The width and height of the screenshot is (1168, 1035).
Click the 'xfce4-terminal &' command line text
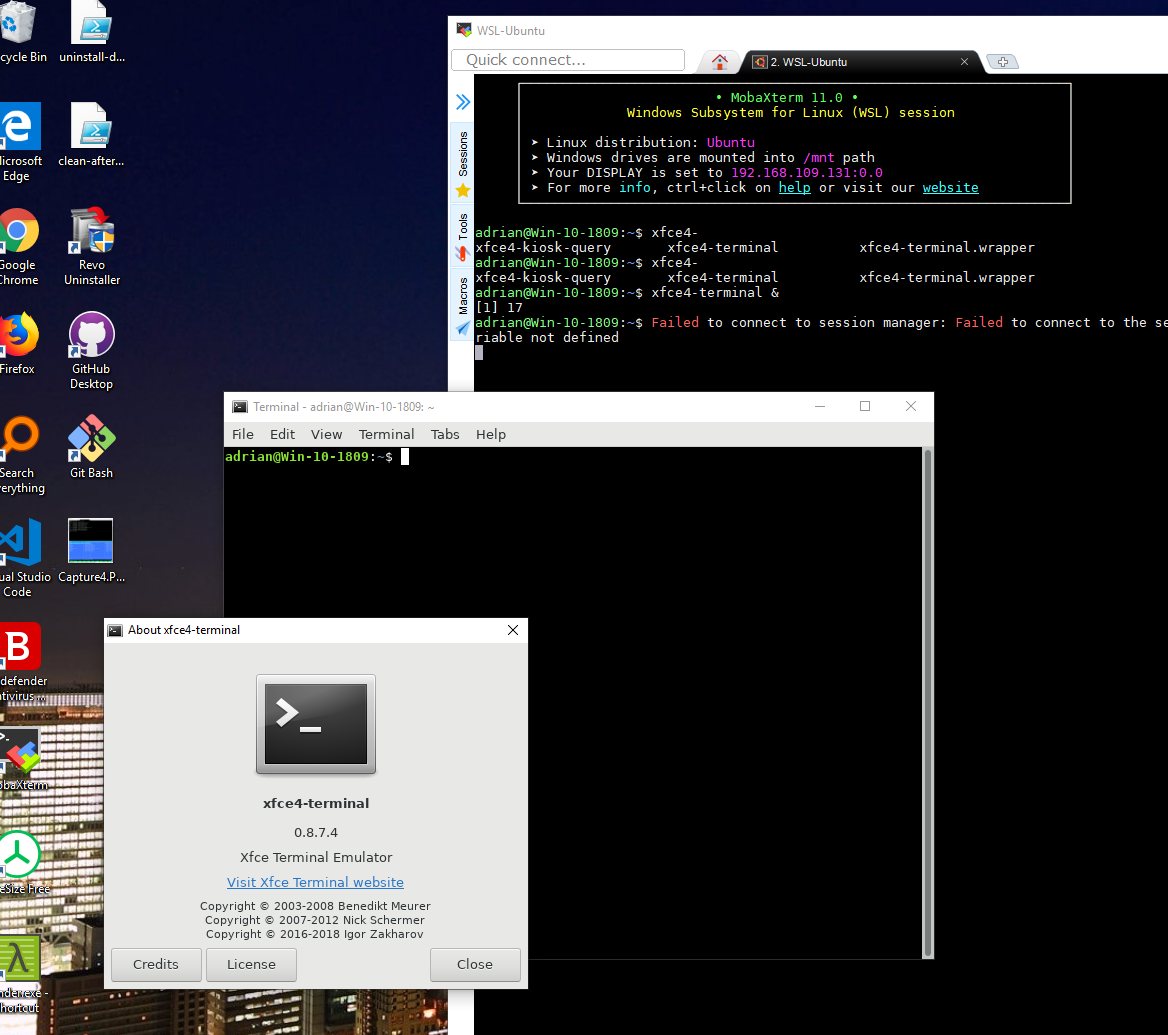(x=715, y=293)
